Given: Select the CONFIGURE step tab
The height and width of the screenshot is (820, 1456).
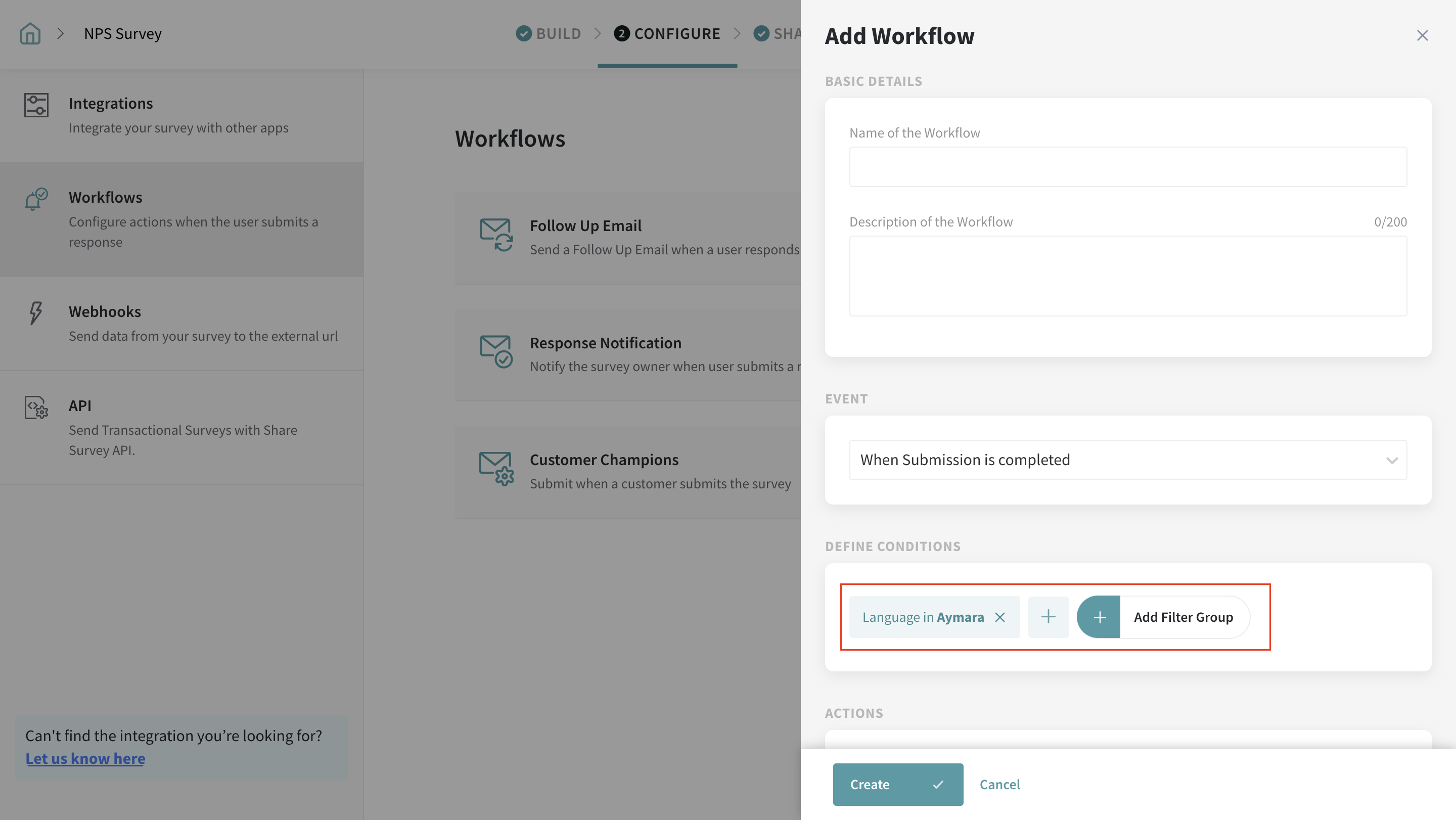Looking at the screenshot, I should coord(667,34).
